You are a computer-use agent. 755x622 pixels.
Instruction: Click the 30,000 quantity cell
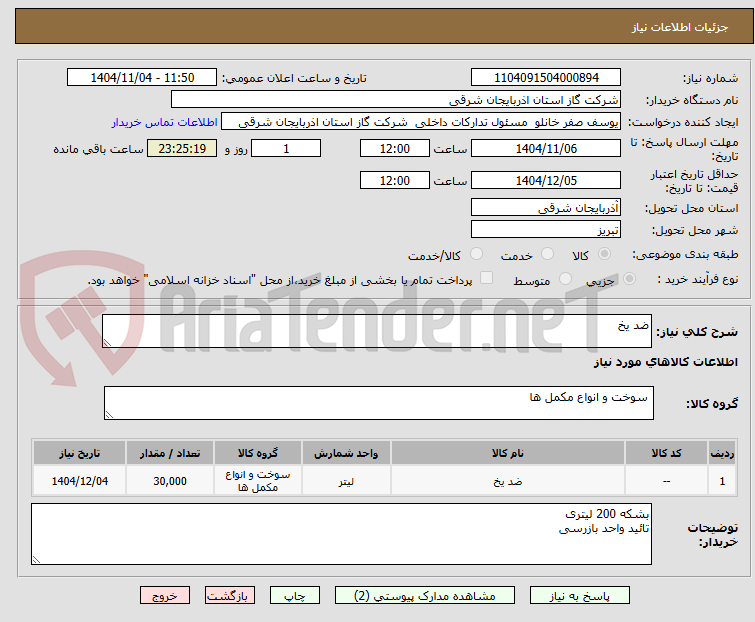[x=170, y=480]
